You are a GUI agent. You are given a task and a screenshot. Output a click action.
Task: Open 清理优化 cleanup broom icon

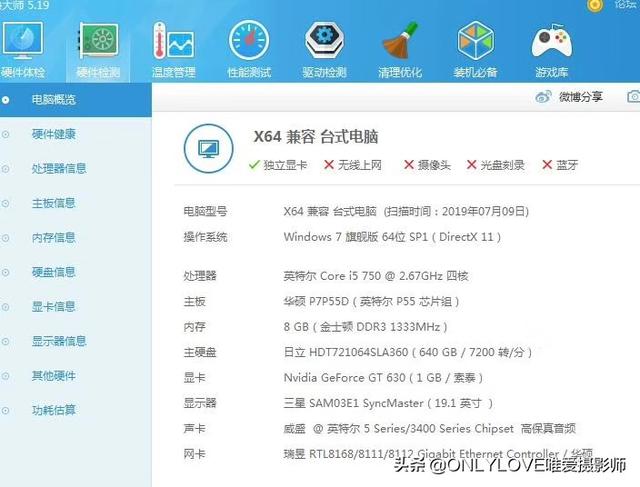click(400, 41)
